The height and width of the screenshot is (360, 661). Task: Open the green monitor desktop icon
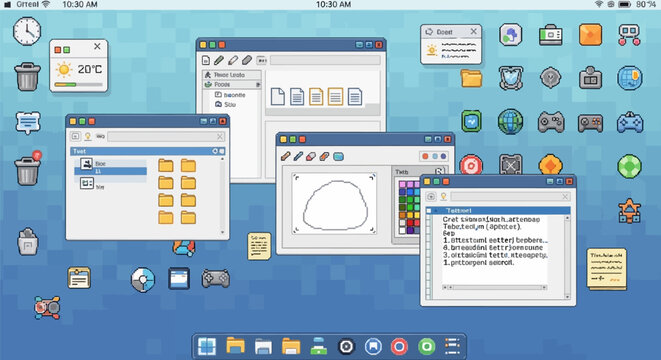pos(471,122)
